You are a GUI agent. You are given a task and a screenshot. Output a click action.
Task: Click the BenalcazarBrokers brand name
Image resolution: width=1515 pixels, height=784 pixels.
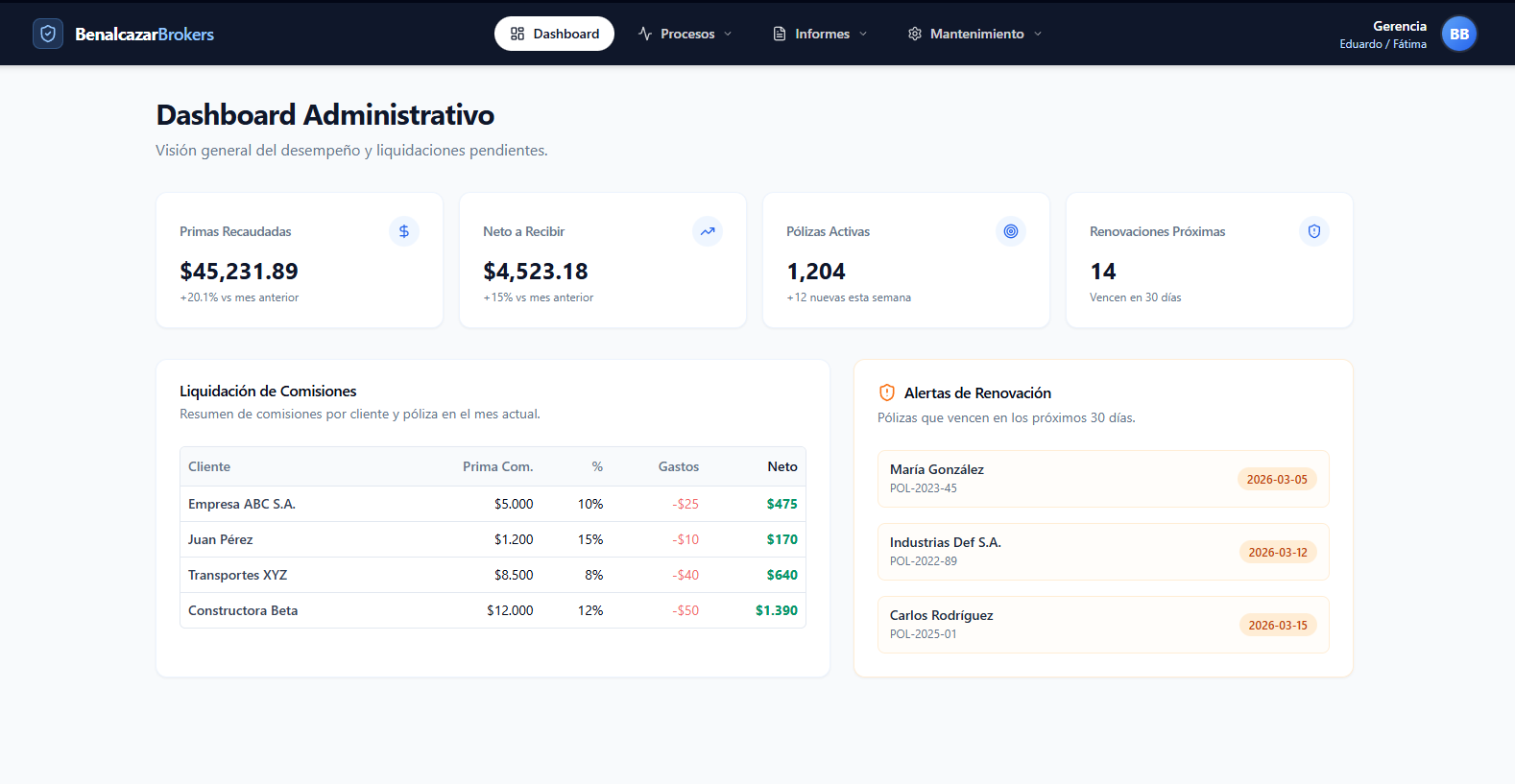(x=145, y=35)
